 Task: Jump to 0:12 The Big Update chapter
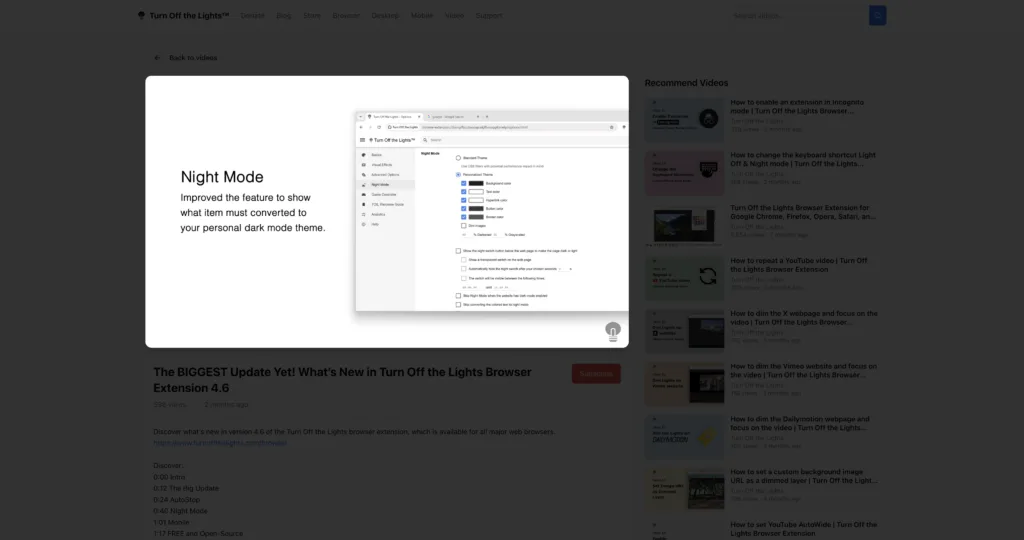(x=186, y=488)
